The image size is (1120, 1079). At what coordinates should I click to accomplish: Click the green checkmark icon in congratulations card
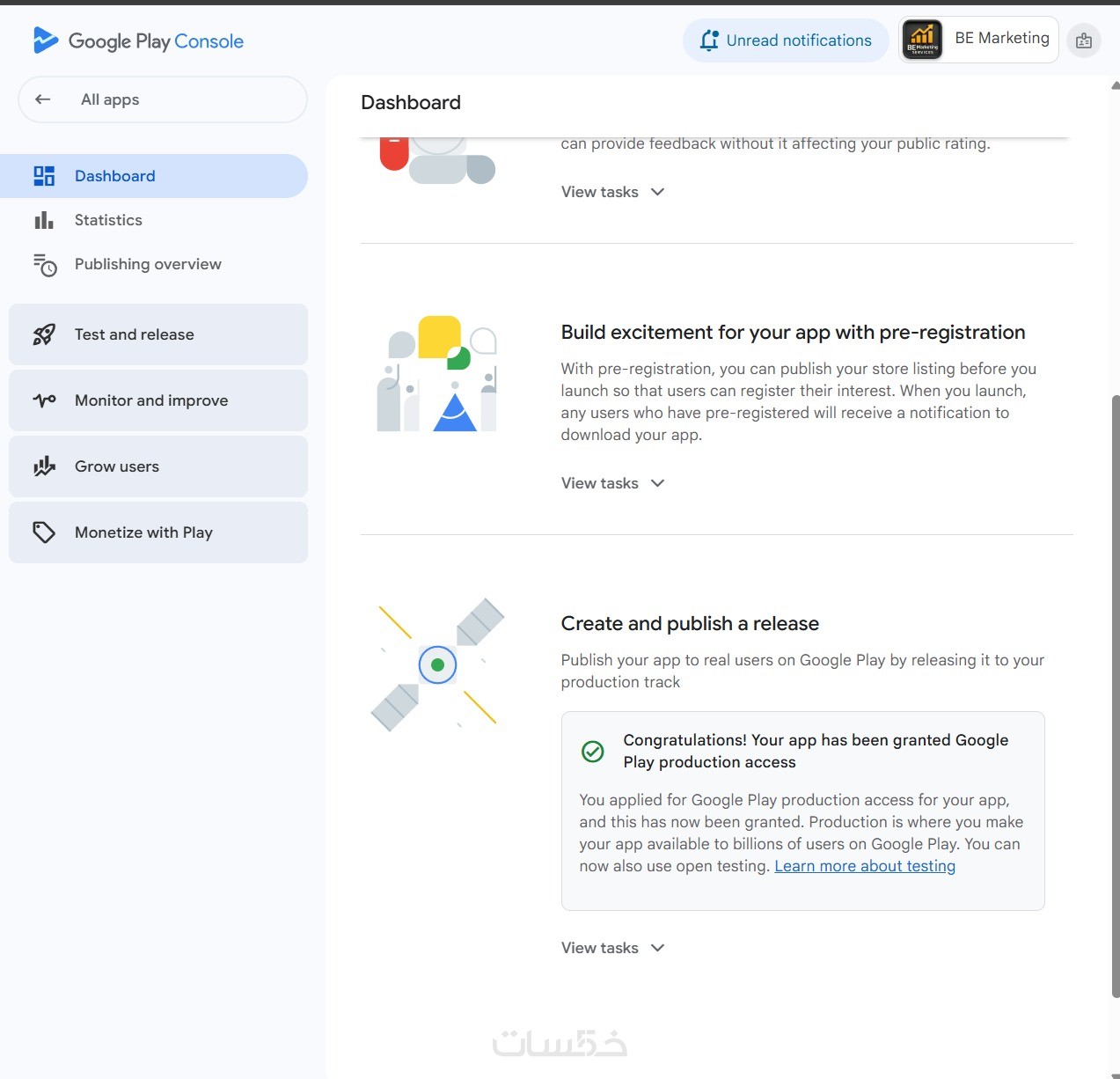[x=593, y=751]
